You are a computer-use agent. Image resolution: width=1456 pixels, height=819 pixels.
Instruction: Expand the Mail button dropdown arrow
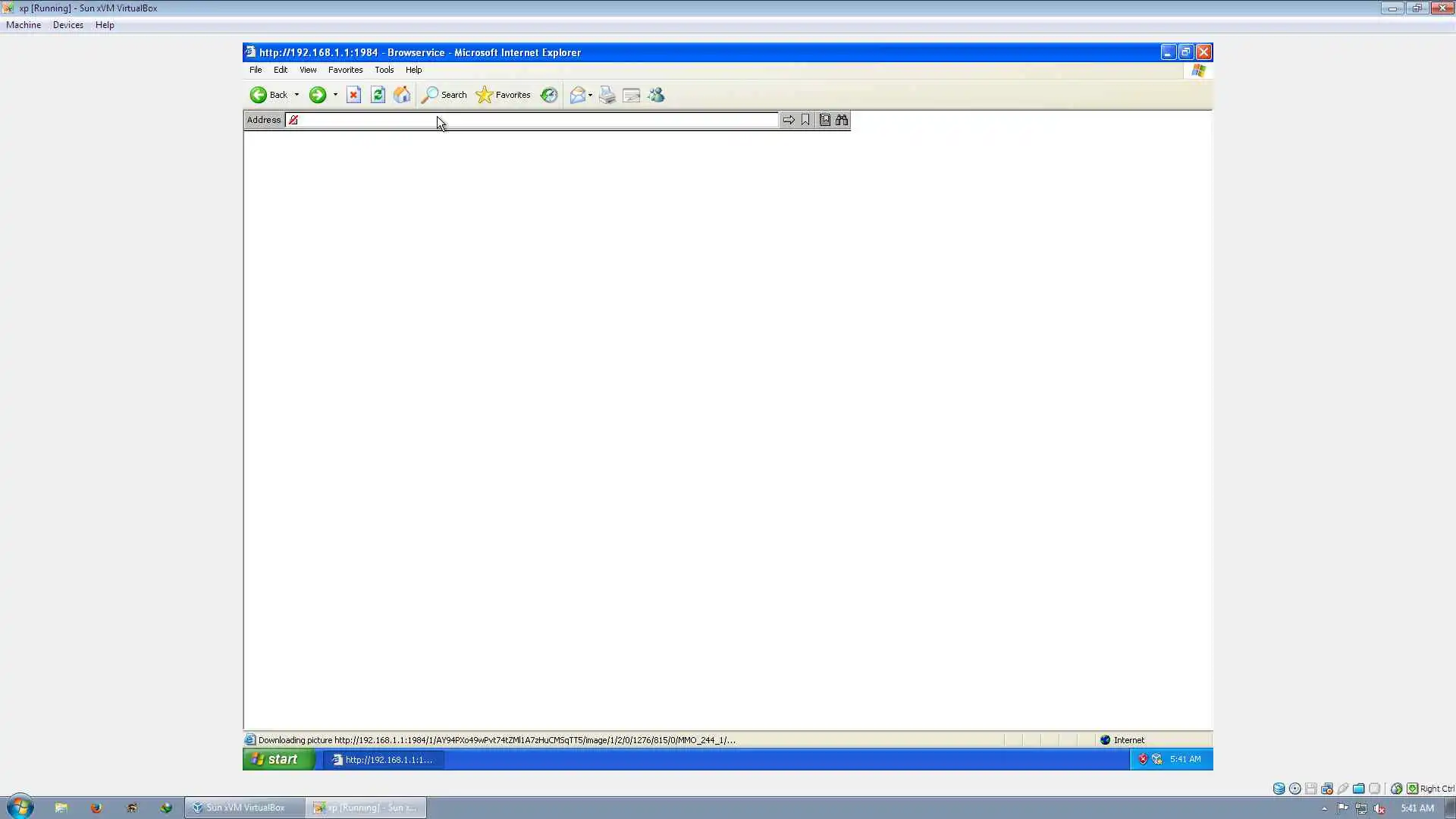(x=590, y=95)
